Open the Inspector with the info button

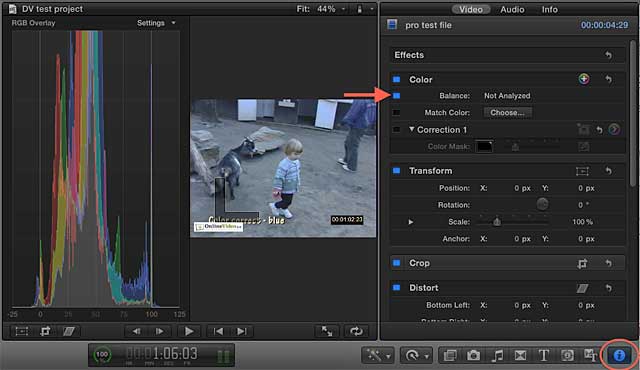coord(619,355)
